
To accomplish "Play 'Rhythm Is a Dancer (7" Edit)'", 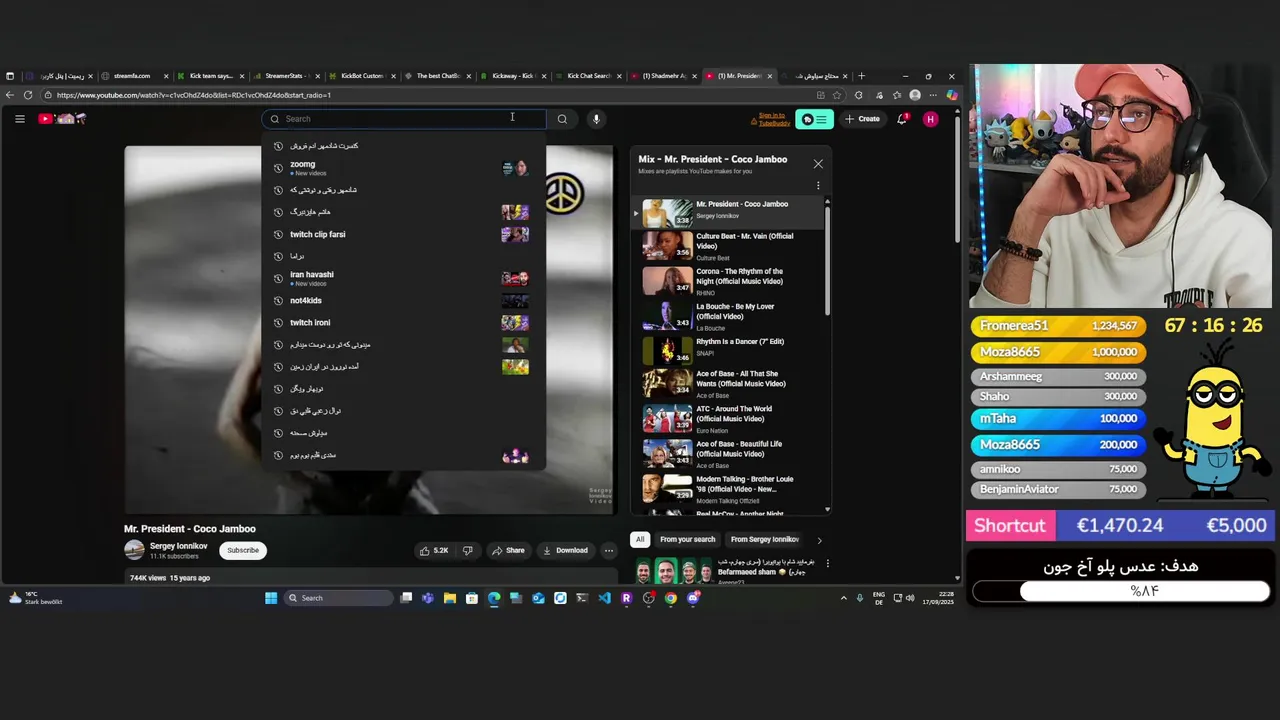I will pos(730,350).
